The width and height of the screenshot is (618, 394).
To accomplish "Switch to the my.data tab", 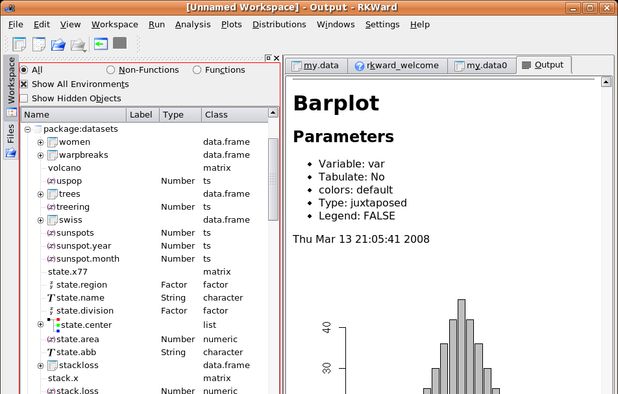I will coord(316,65).
